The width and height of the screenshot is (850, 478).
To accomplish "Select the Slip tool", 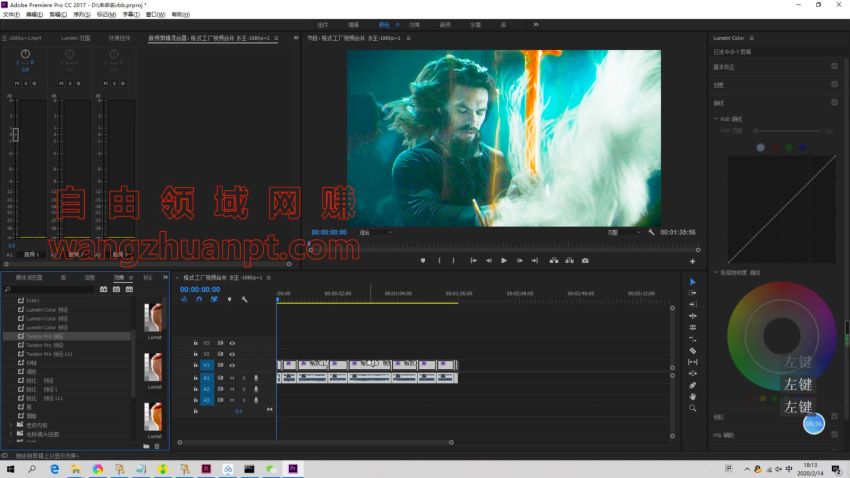I will (692, 362).
